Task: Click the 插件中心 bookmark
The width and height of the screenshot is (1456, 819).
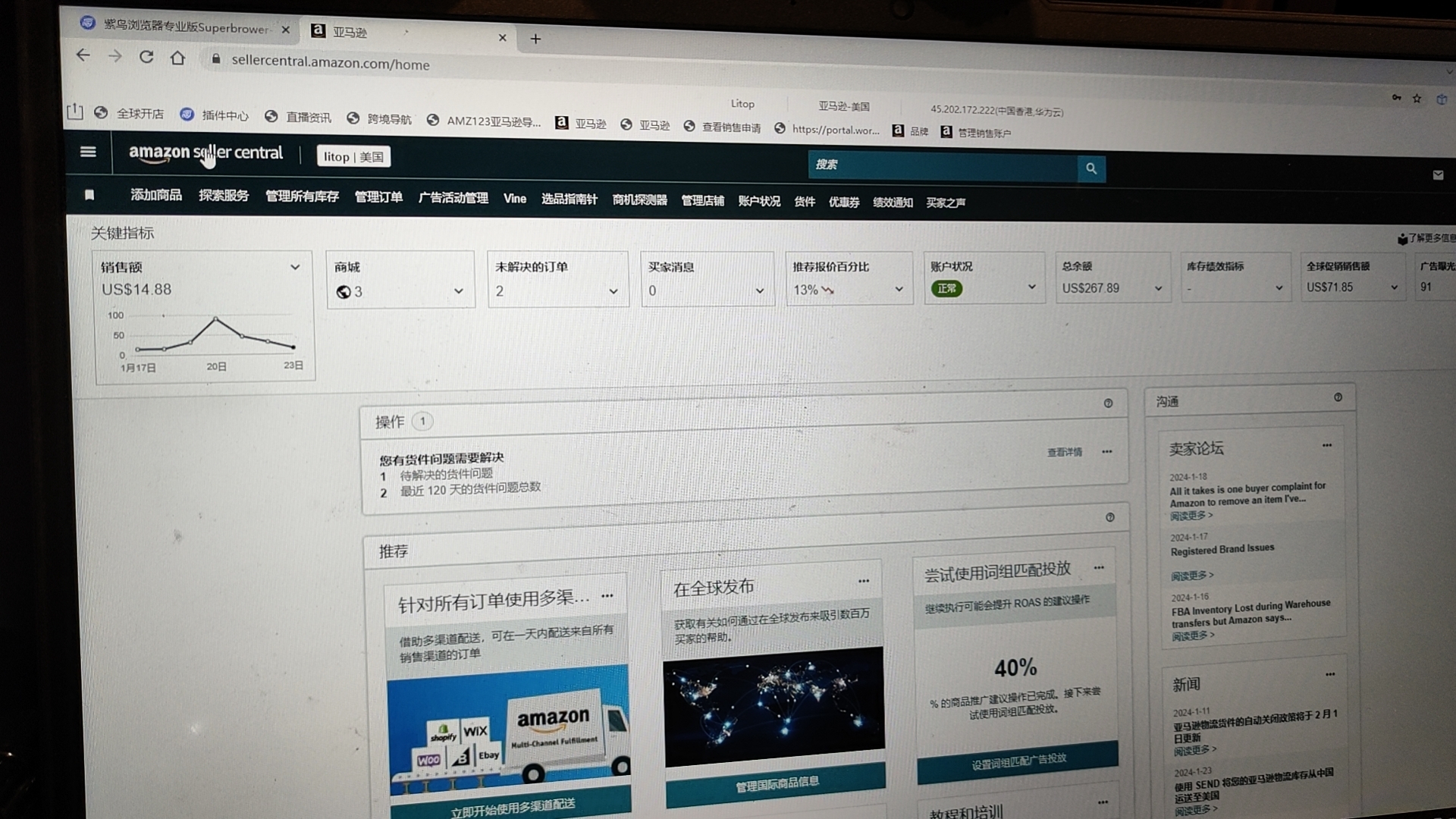Action: click(215, 115)
